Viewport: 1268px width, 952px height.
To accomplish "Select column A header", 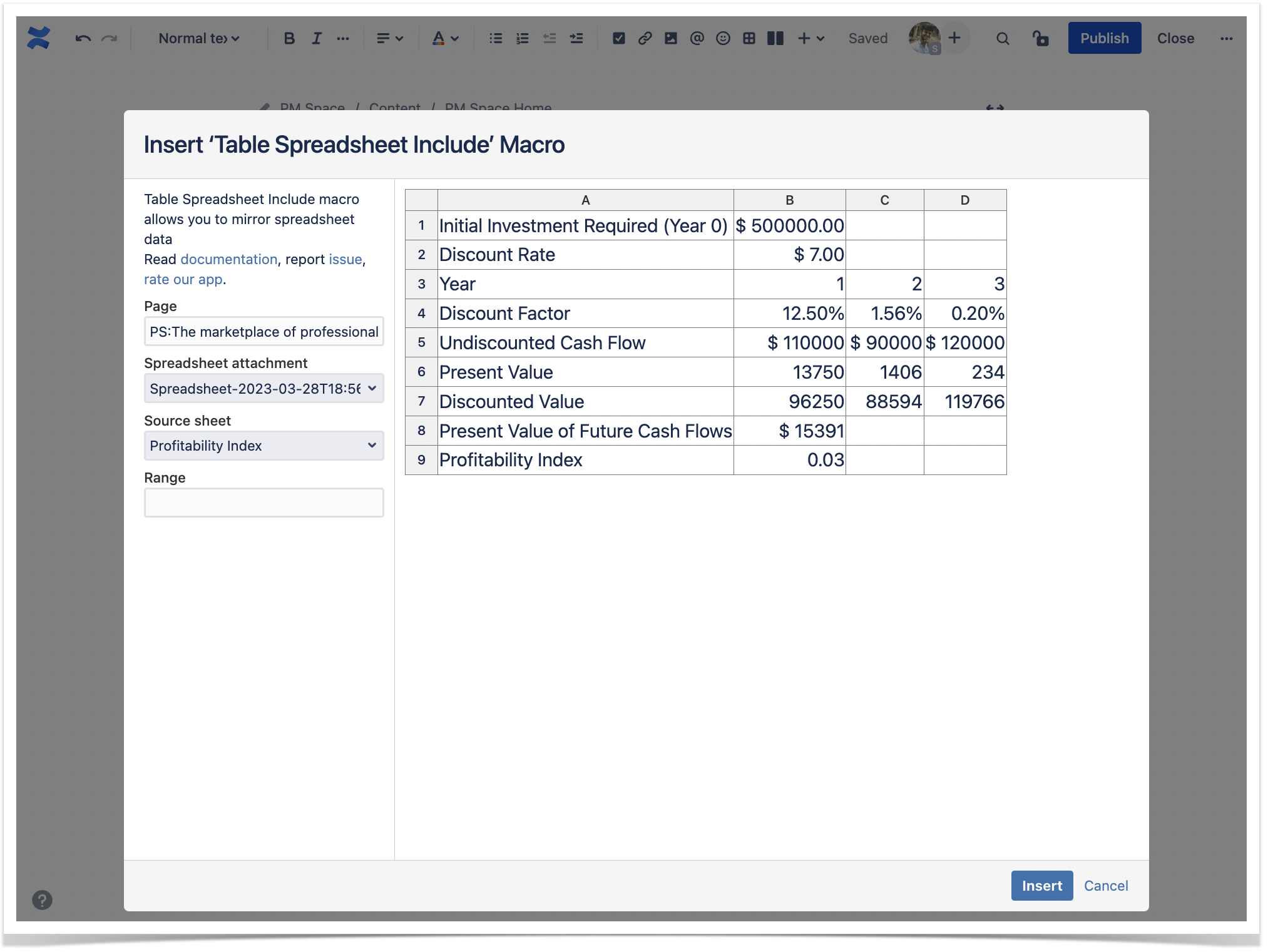I will pyautogui.click(x=585, y=200).
